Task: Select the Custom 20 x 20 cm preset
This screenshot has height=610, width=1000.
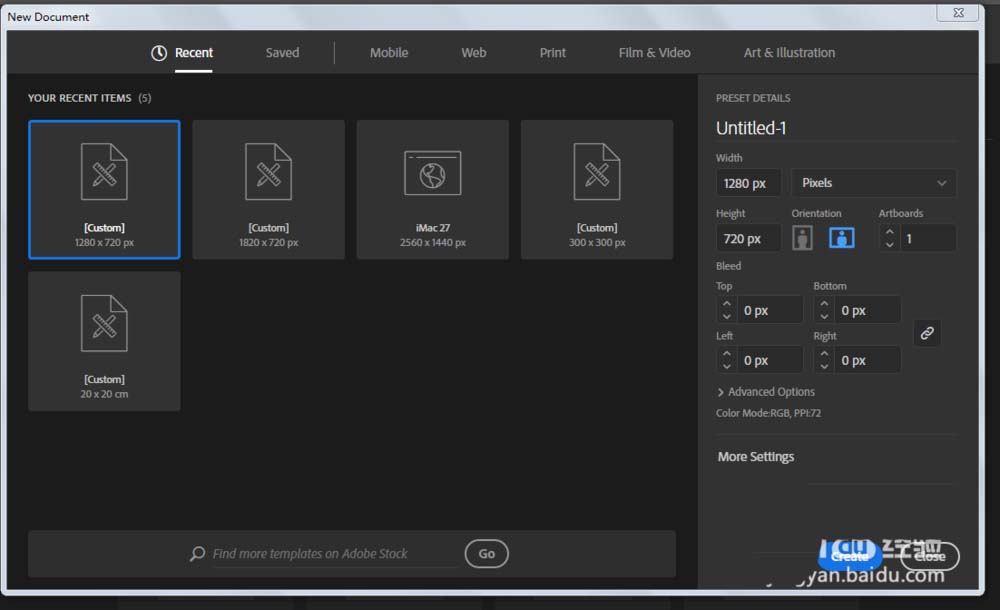Action: tap(104, 341)
